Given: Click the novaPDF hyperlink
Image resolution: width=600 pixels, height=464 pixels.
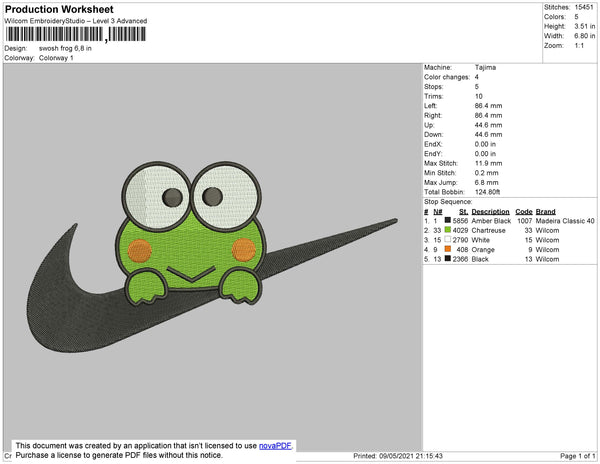Looking at the screenshot, I should [x=275, y=446].
